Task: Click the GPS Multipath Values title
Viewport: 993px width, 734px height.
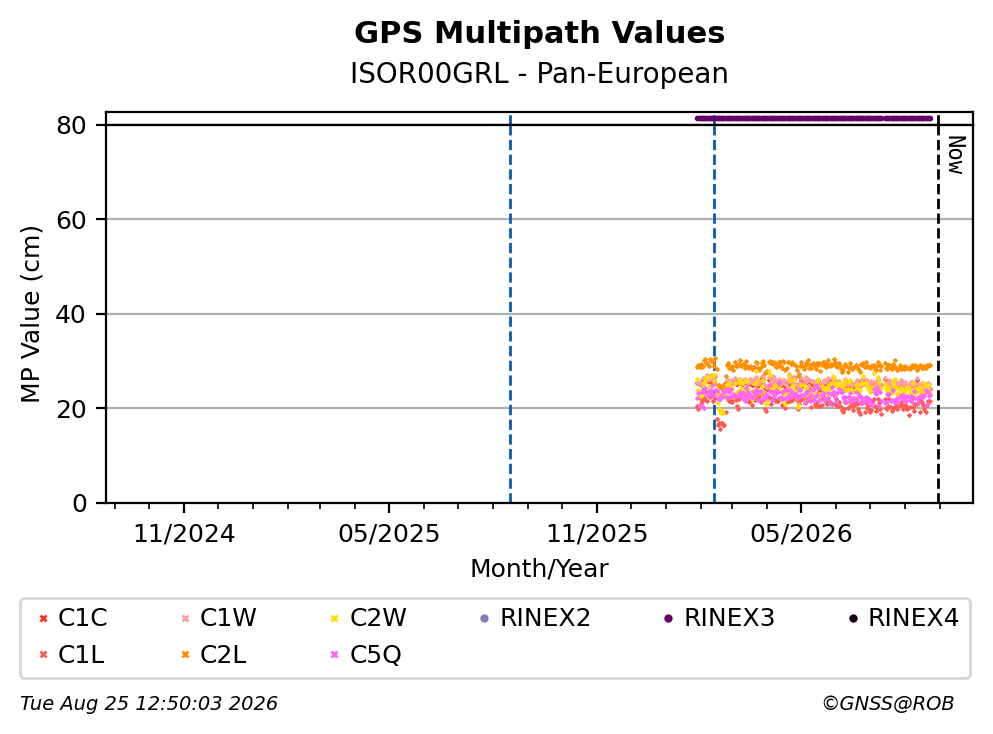Action: click(x=539, y=33)
